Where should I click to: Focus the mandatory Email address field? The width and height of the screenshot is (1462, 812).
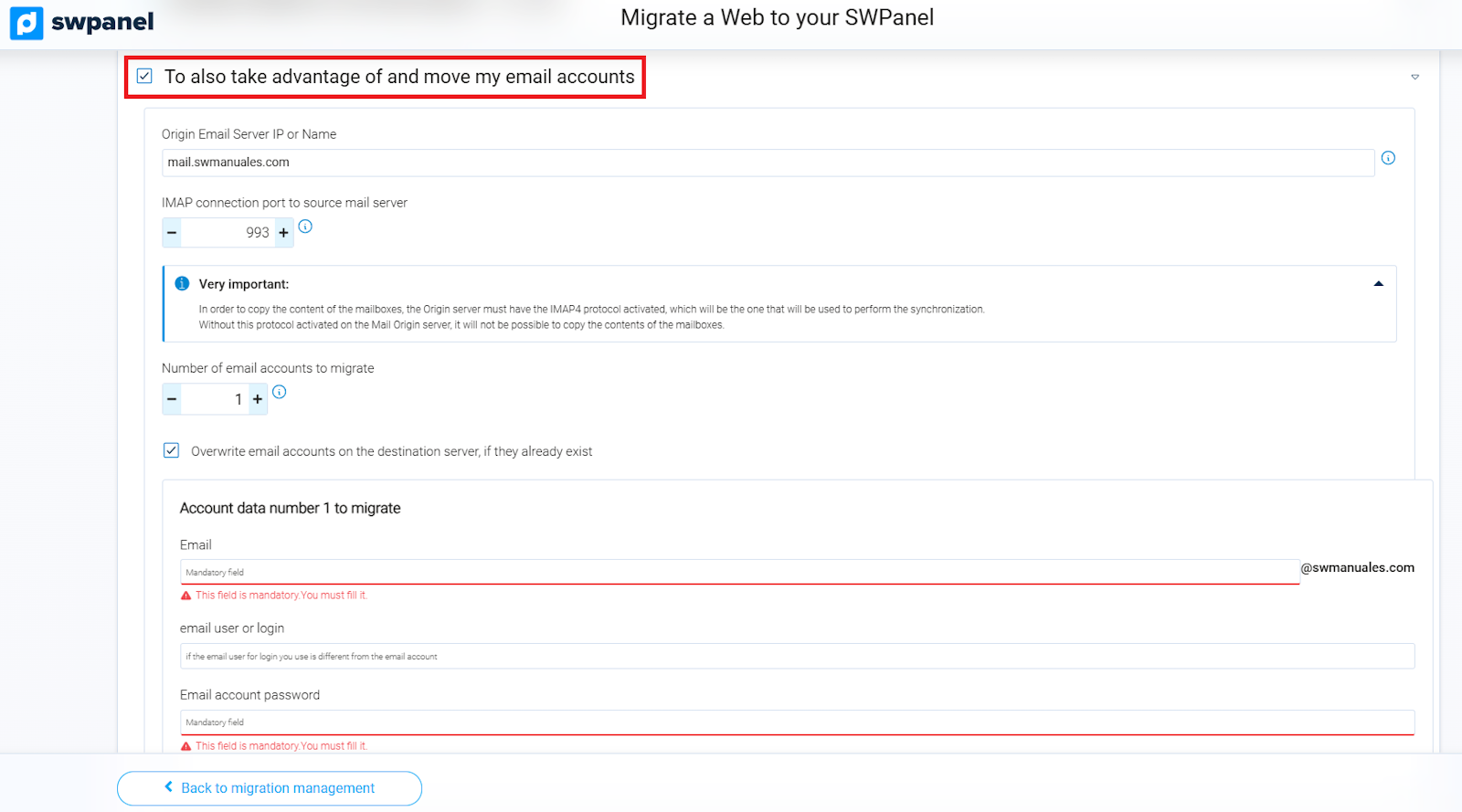(738, 572)
